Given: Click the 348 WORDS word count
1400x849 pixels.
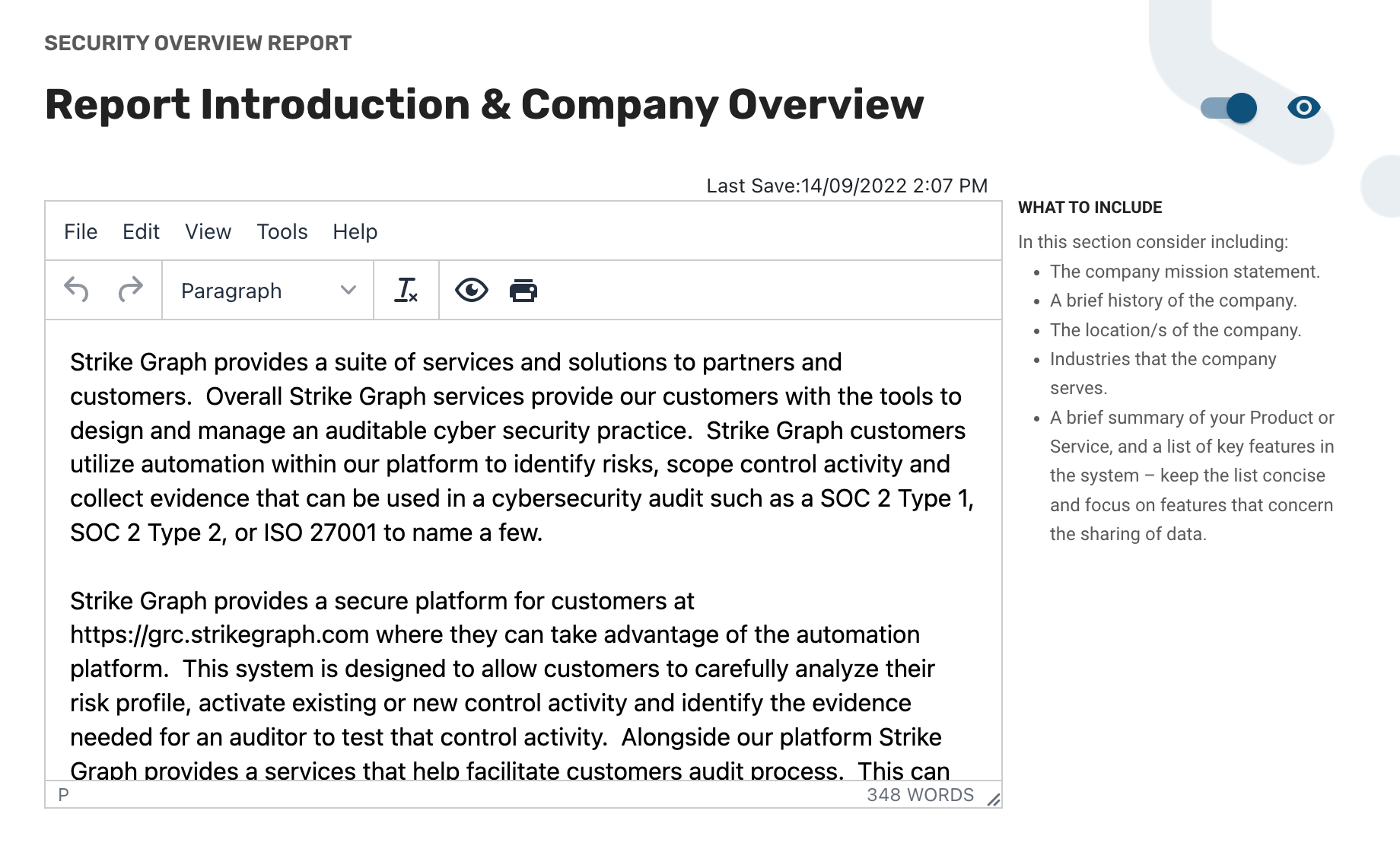Looking at the screenshot, I should (x=920, y=795).
